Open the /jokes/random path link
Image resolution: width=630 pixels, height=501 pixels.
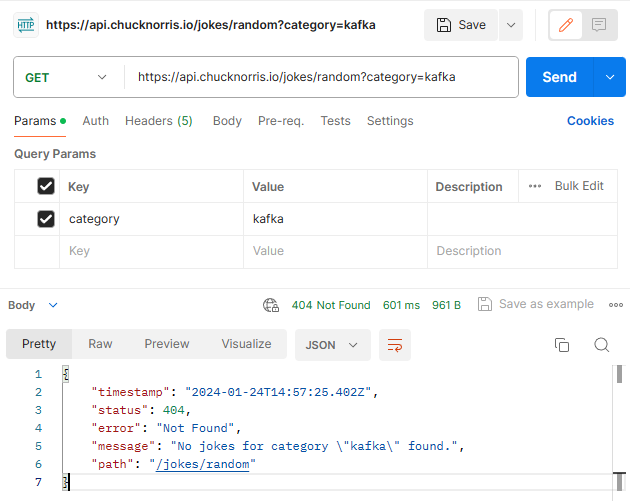point(202,464)
